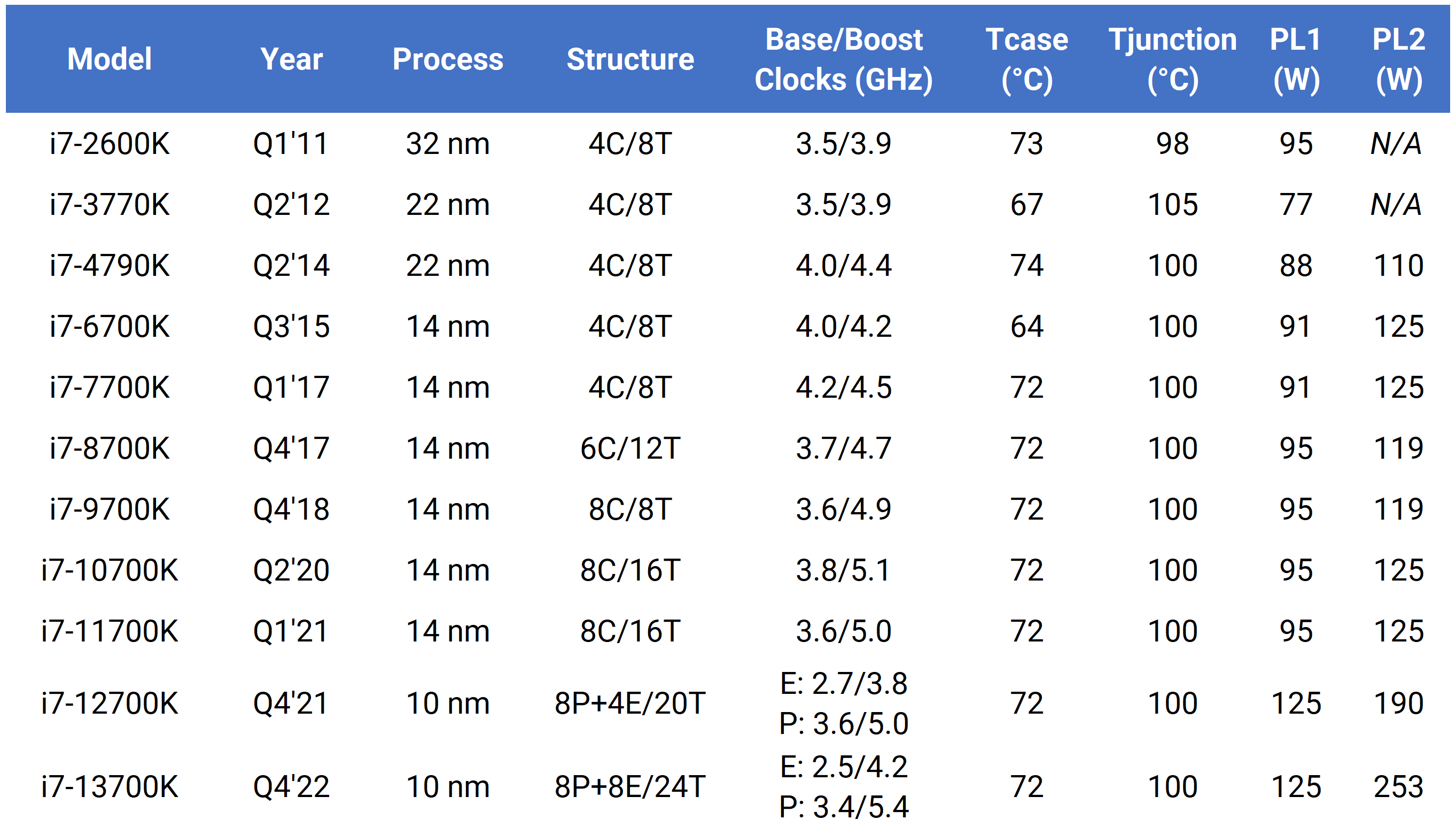Click the Tjunction (°C) column header
This screenshot has height=835, width=1456.
point(1172,59)
